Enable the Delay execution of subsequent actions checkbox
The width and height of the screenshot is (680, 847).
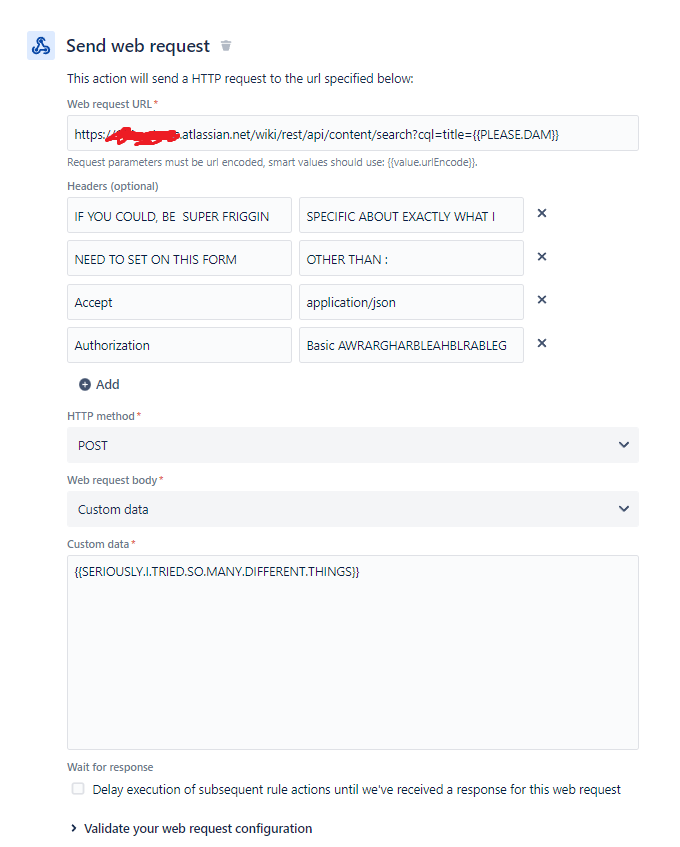pos(77,789)
